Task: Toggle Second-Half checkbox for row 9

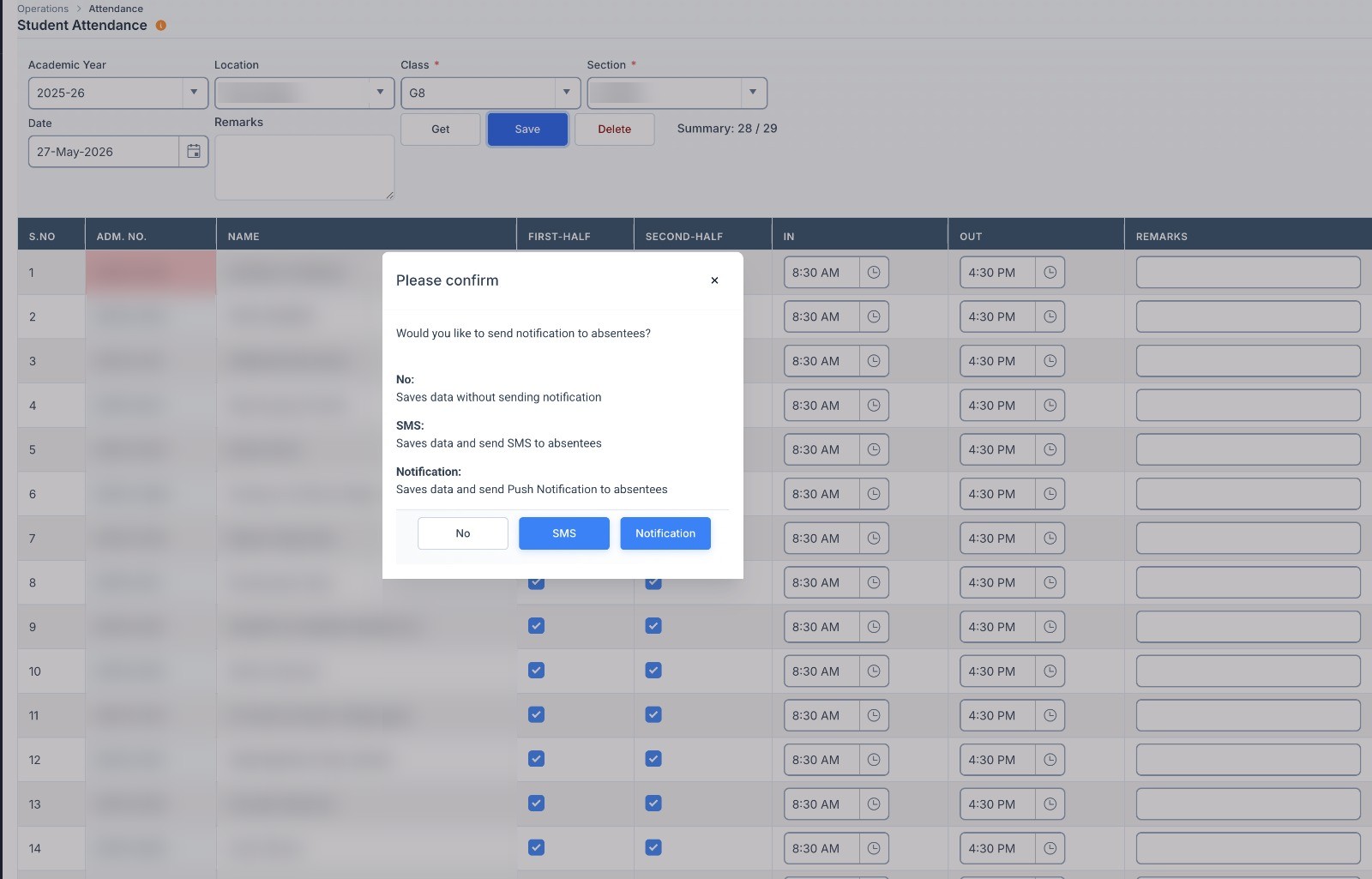Action: (653, 626)
